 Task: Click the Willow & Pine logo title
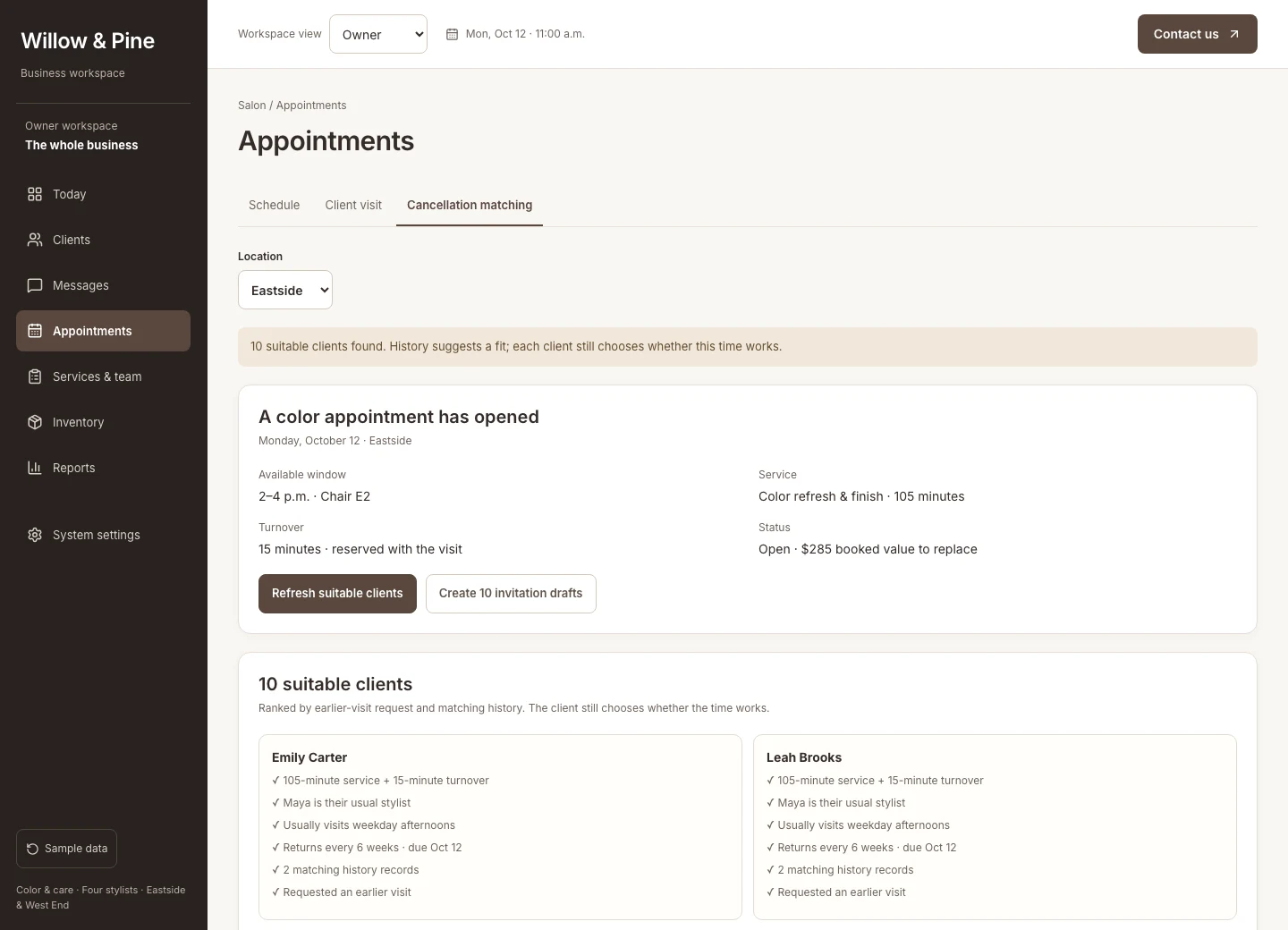pyautogui.click(x=88, y=41)
